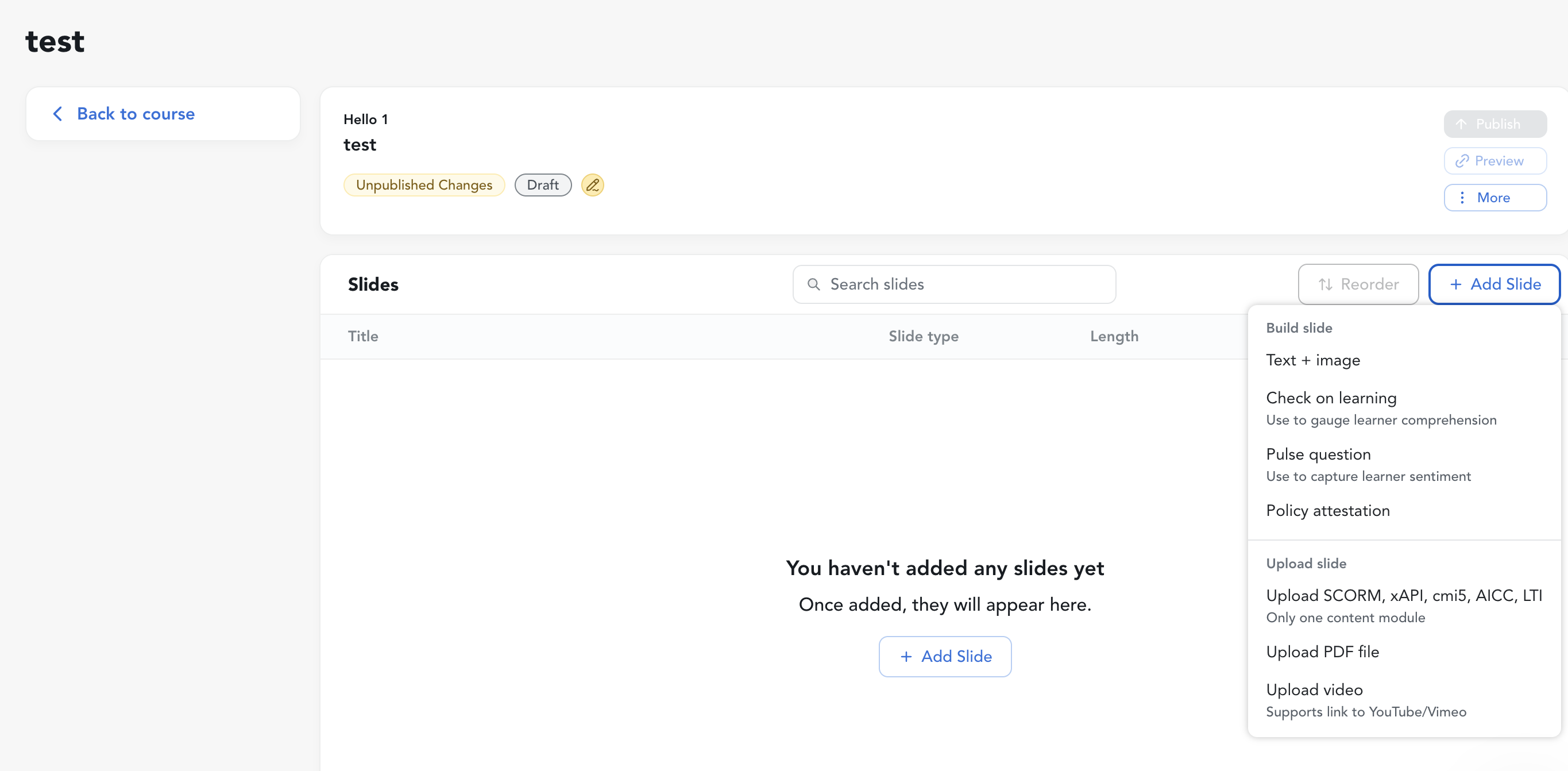The image size is (1568, 771).
Task: Click the 'Hello 1' course label
Action: (x=365, y=119)
